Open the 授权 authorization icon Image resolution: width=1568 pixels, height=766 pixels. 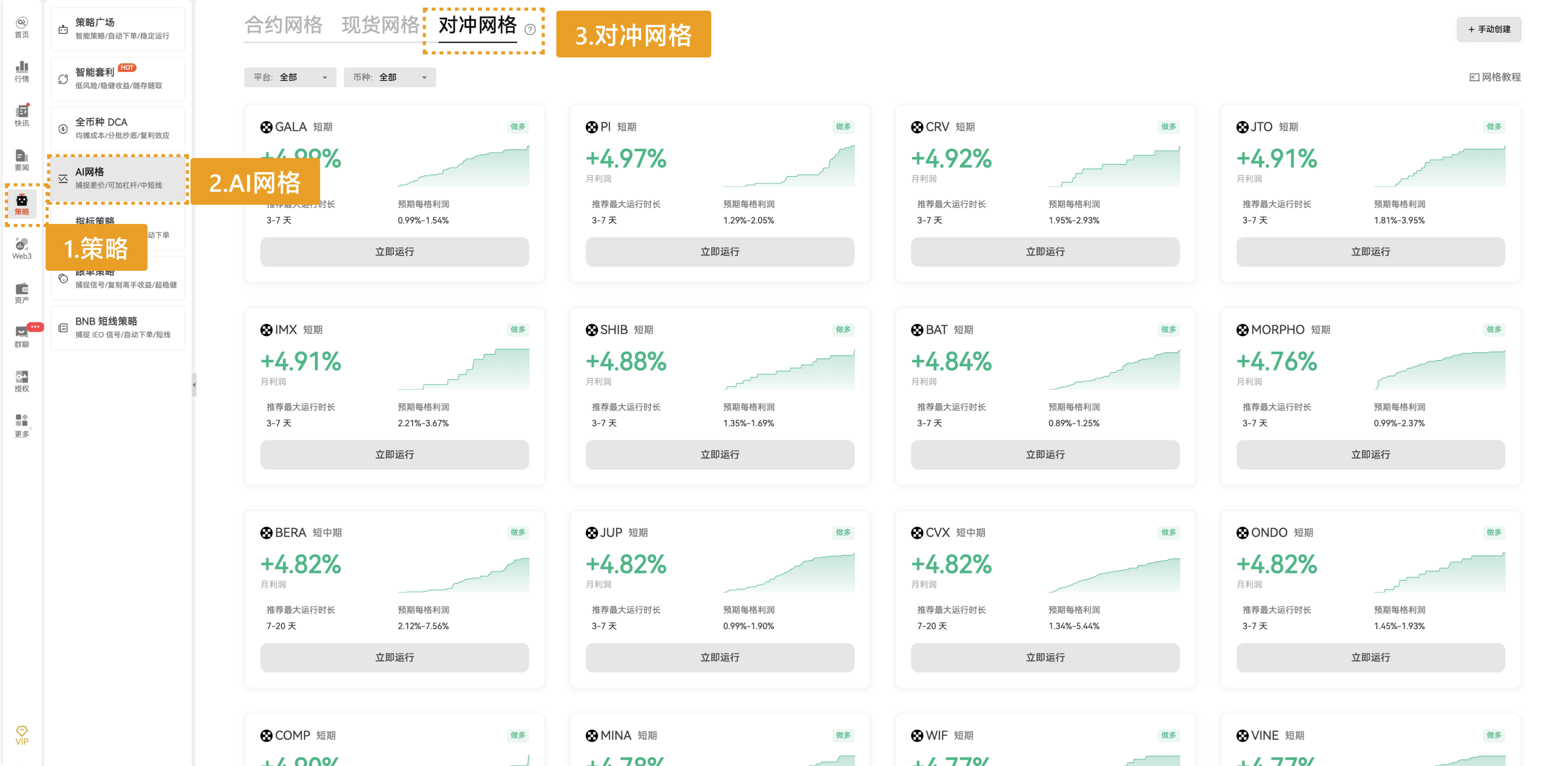22,381
